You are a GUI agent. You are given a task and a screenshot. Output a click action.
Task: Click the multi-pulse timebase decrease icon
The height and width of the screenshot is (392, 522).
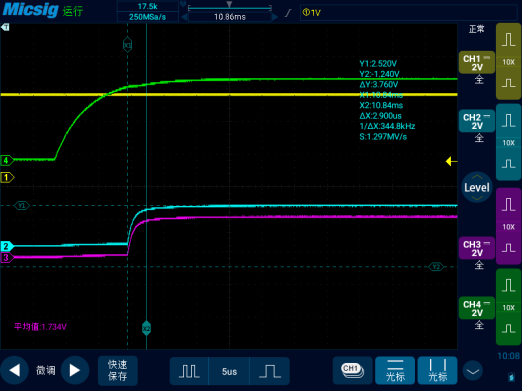tap(189, 371)
